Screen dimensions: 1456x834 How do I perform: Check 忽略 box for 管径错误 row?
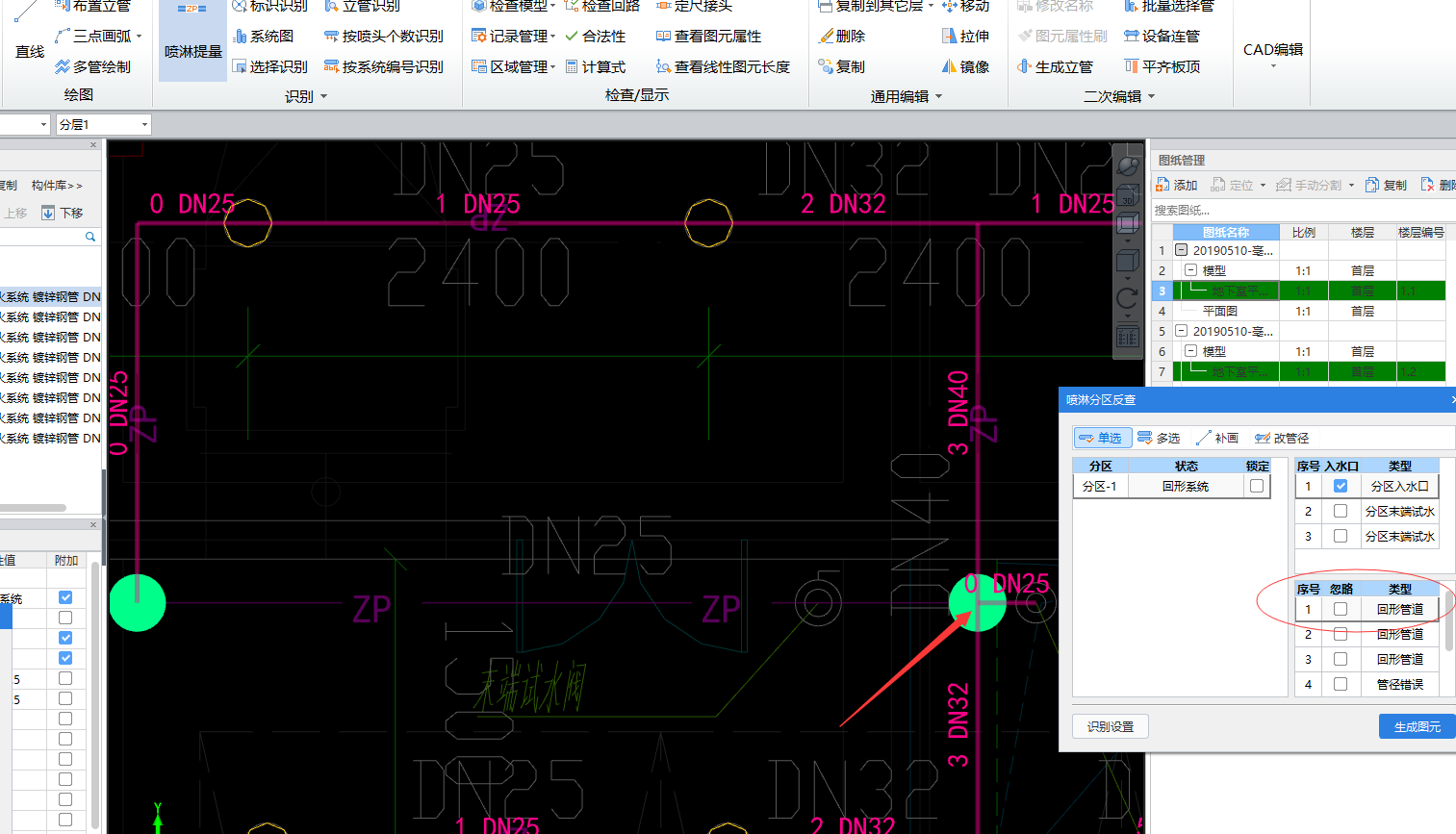1341,684
